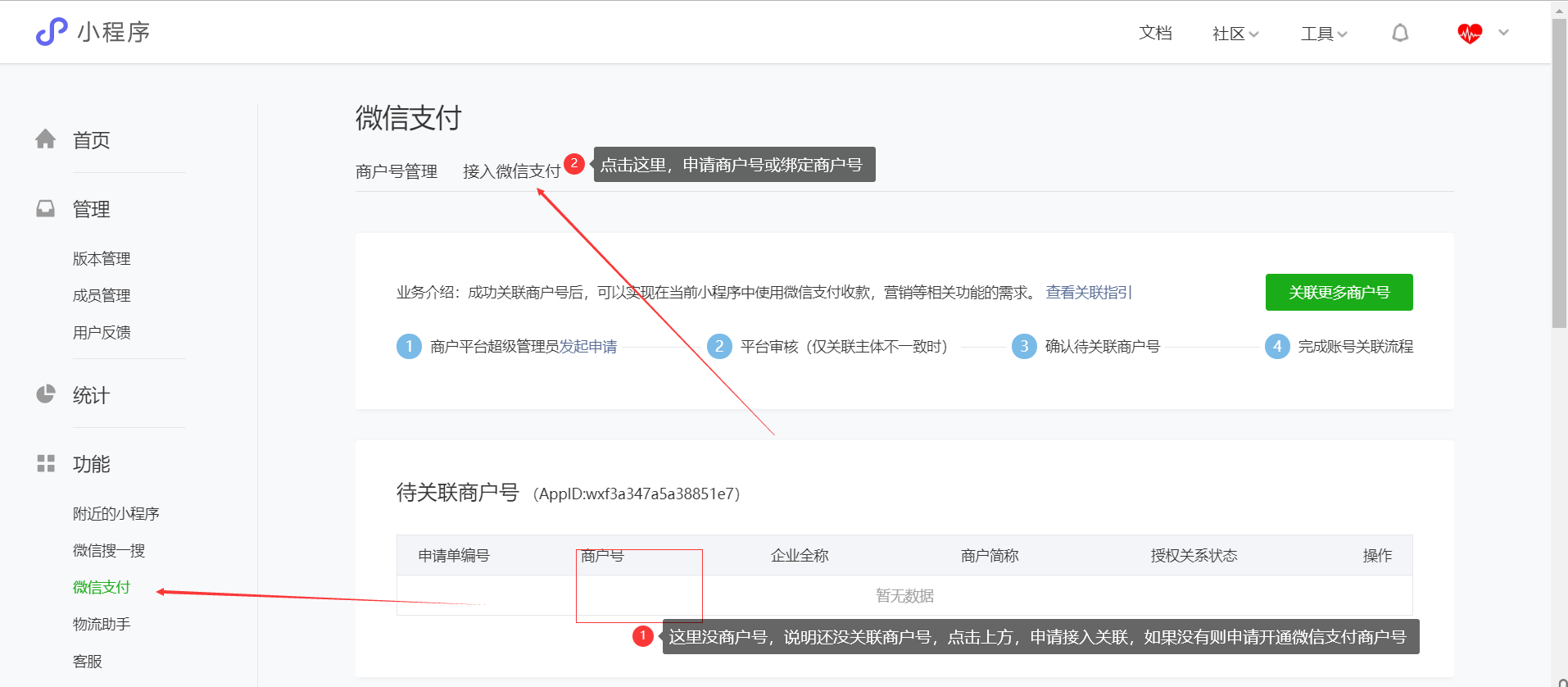Open 成员管理 in the sidebar
The image size is (1568, 687).
102,295
